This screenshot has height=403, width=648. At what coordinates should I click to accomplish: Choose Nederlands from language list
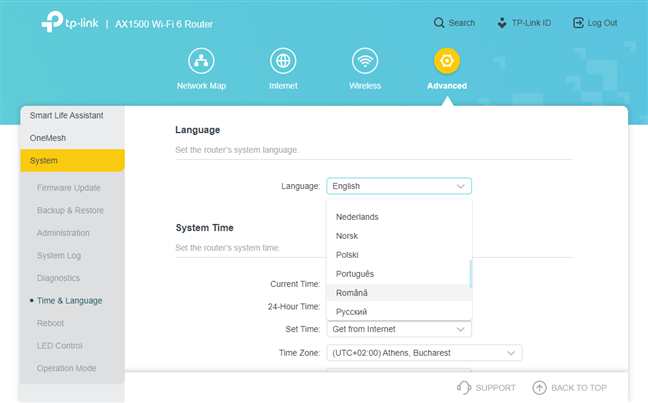coord(399,217)
